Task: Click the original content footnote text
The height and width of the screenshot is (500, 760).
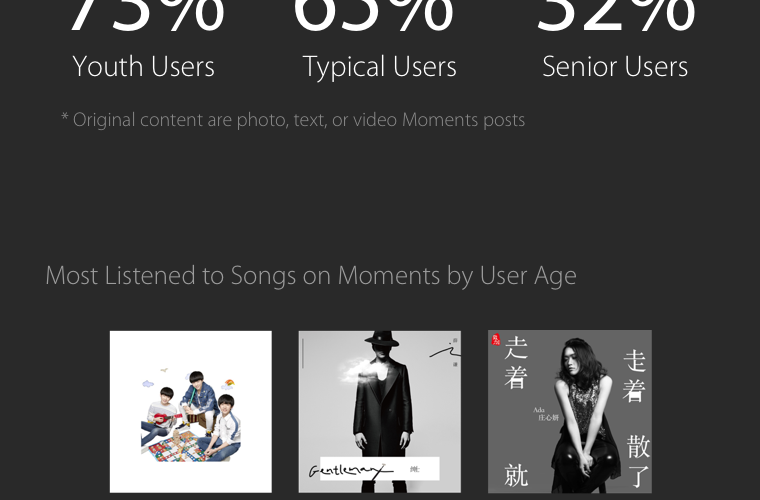Action: [x=293, y=120]
